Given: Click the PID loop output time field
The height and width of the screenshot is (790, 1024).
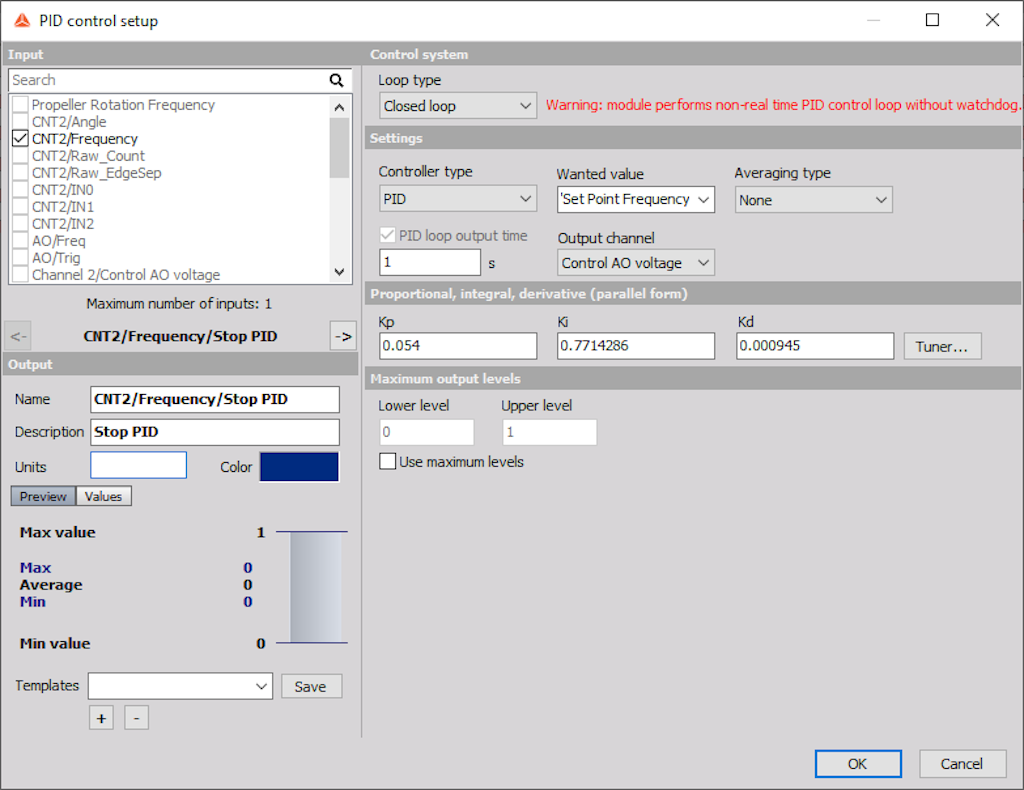Looking at the screenshot, I should click(430, 262).
